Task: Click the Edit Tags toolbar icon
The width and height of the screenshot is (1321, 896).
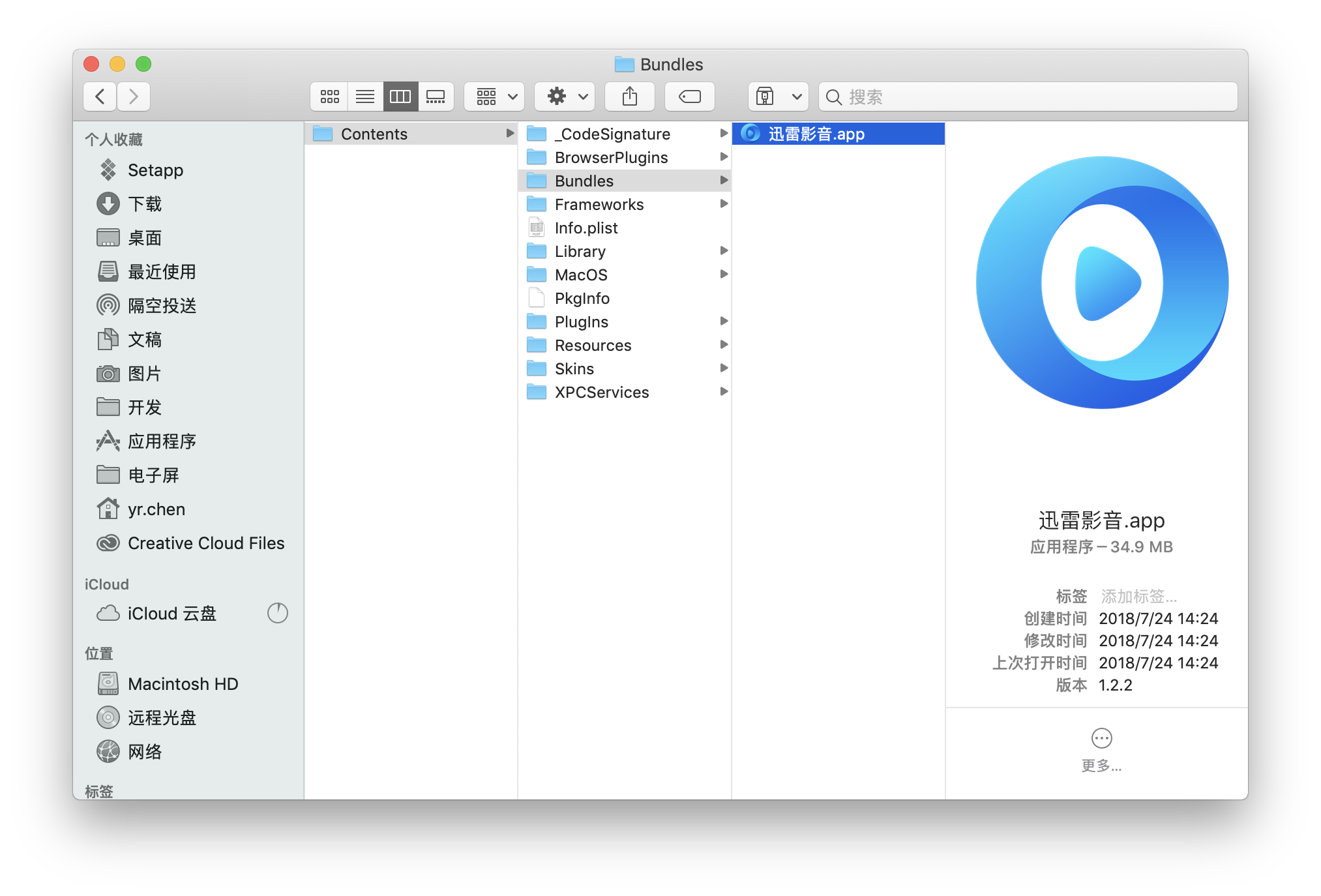Action: pos(689,97)
